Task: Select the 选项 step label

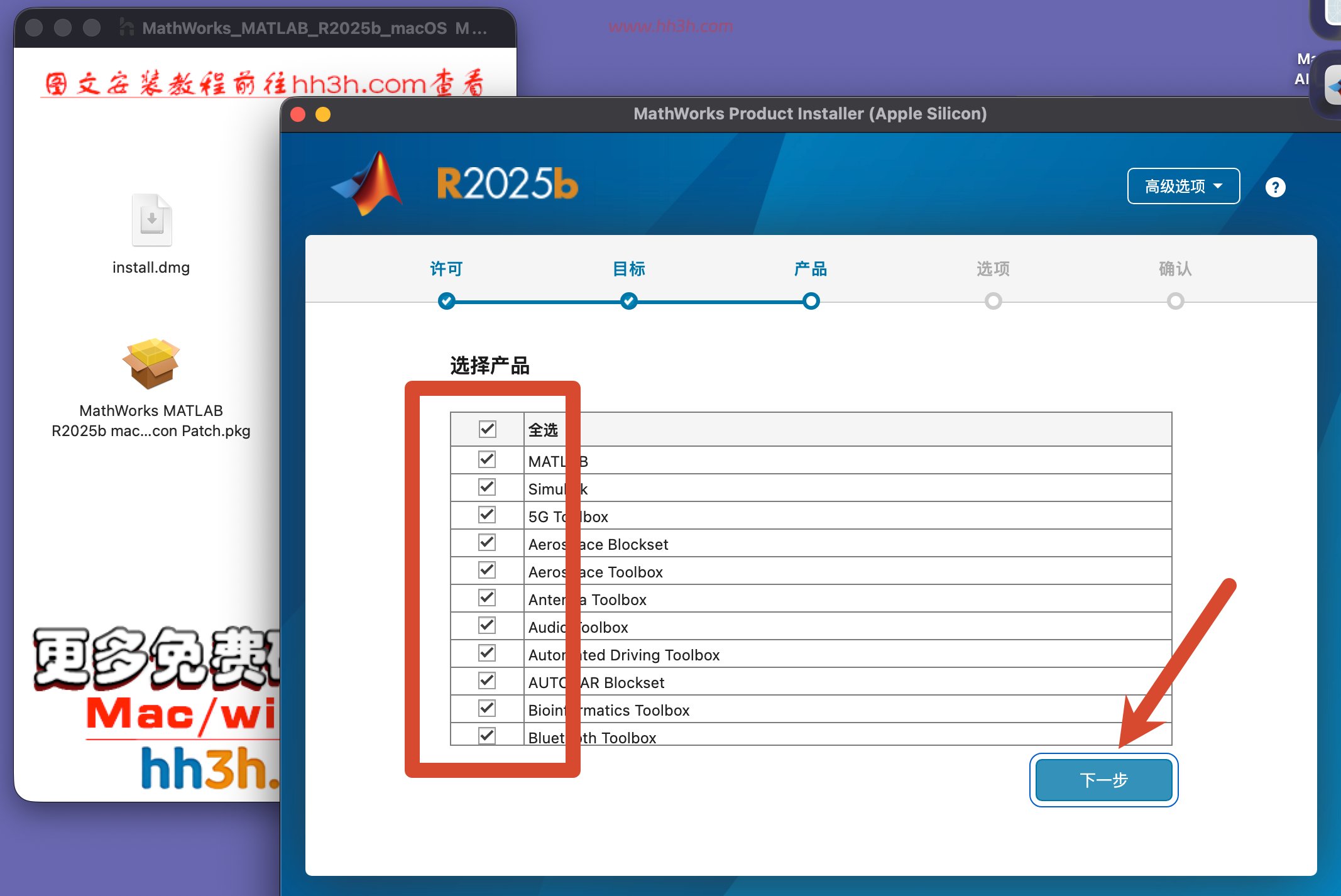Action: [x=993, y=269]
